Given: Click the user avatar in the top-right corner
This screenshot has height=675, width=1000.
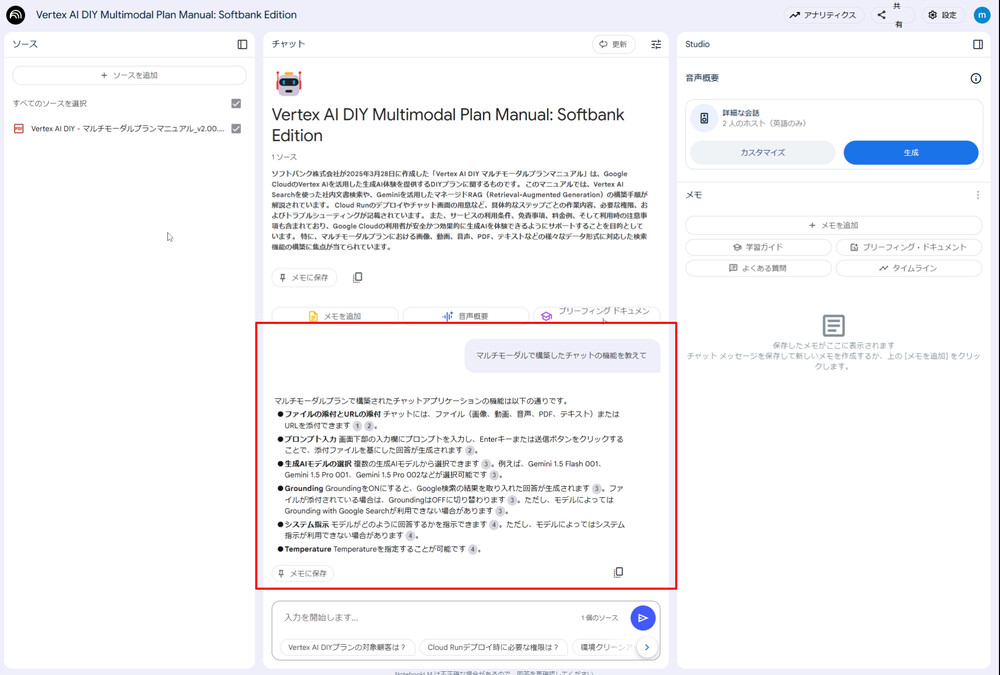Looking at the screenshot, I should pos(981,14).
